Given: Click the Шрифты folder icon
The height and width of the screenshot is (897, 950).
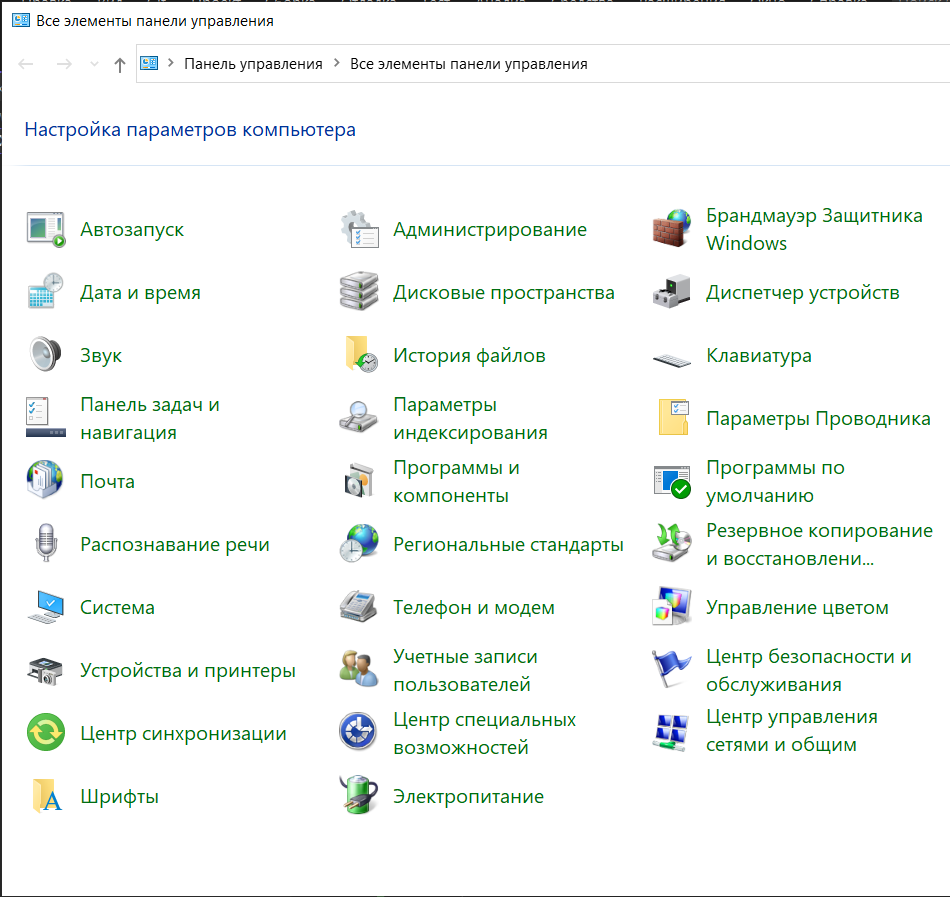Looking at the screenshot, I should pyautogui.click(x=46, y=796).
